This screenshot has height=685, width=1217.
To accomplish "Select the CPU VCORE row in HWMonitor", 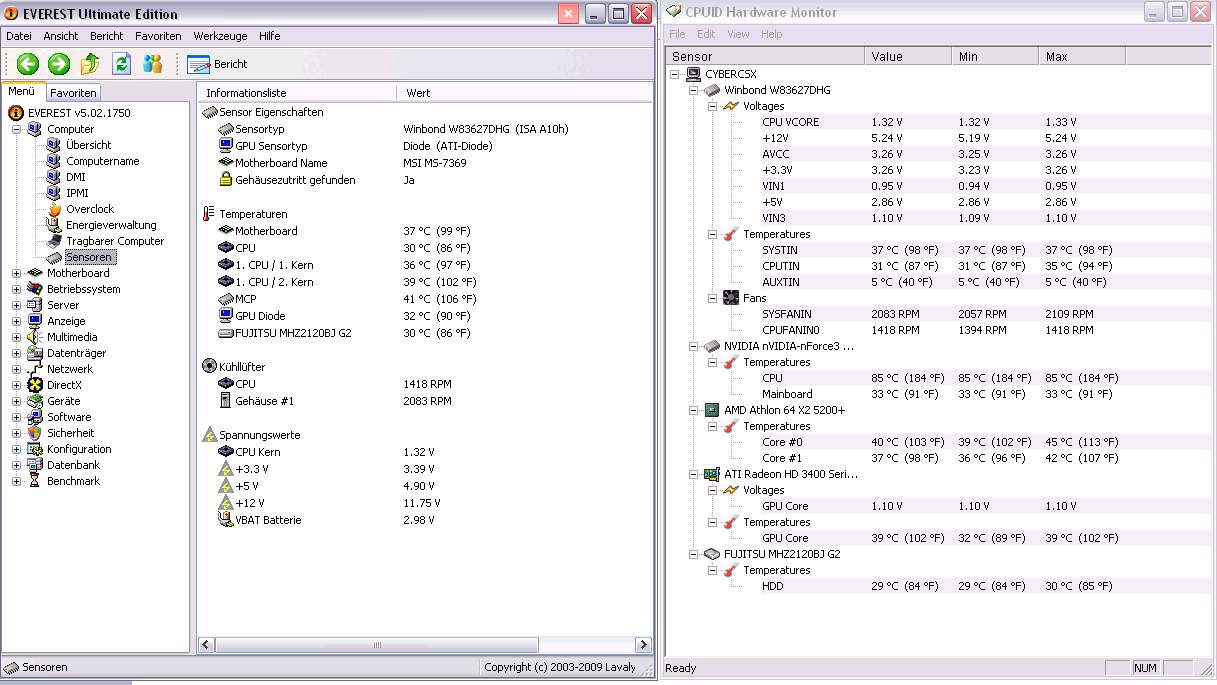I will pos(940,122).
